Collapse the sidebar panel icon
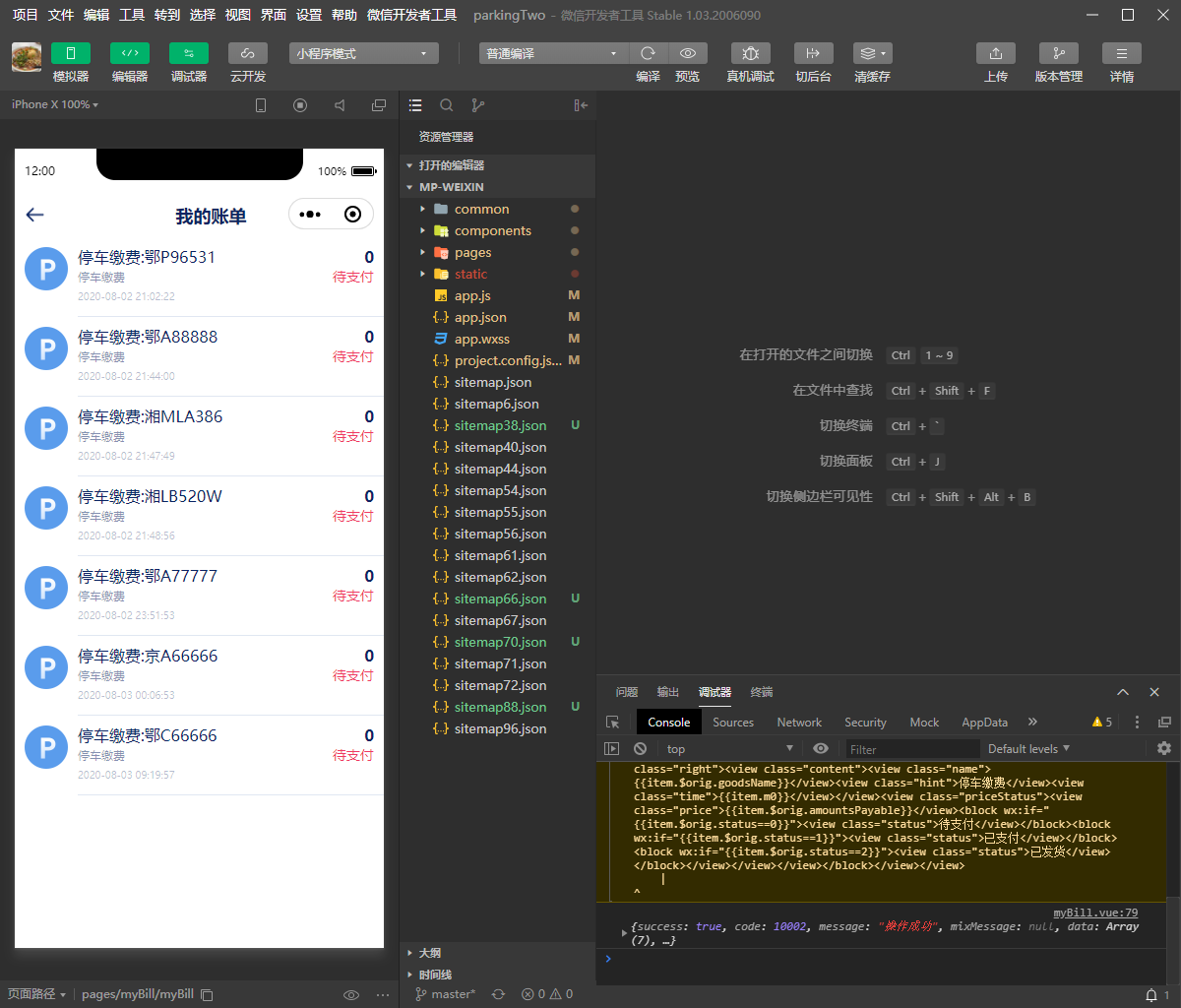 pos(581,105)
